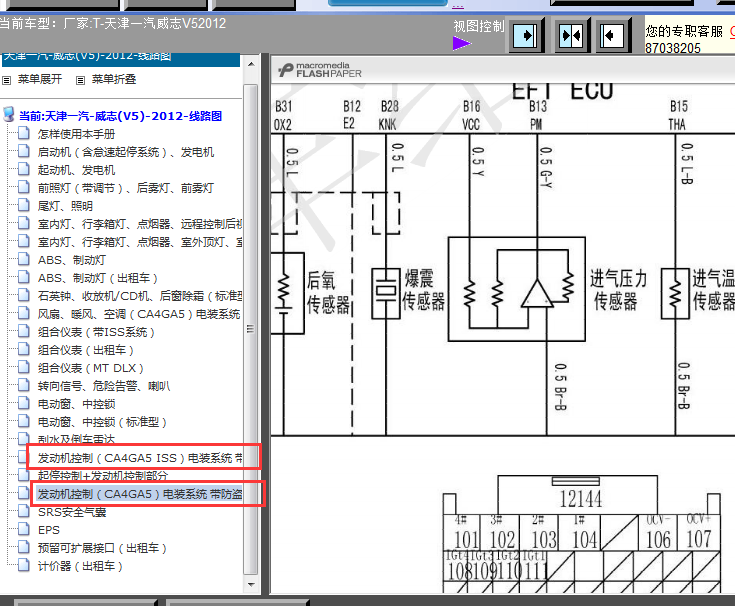Click page icon next to 组合仪表（MT DLX）
Image resolution: width=735 pixels, height=606 pixels.
tap(24, 367)
